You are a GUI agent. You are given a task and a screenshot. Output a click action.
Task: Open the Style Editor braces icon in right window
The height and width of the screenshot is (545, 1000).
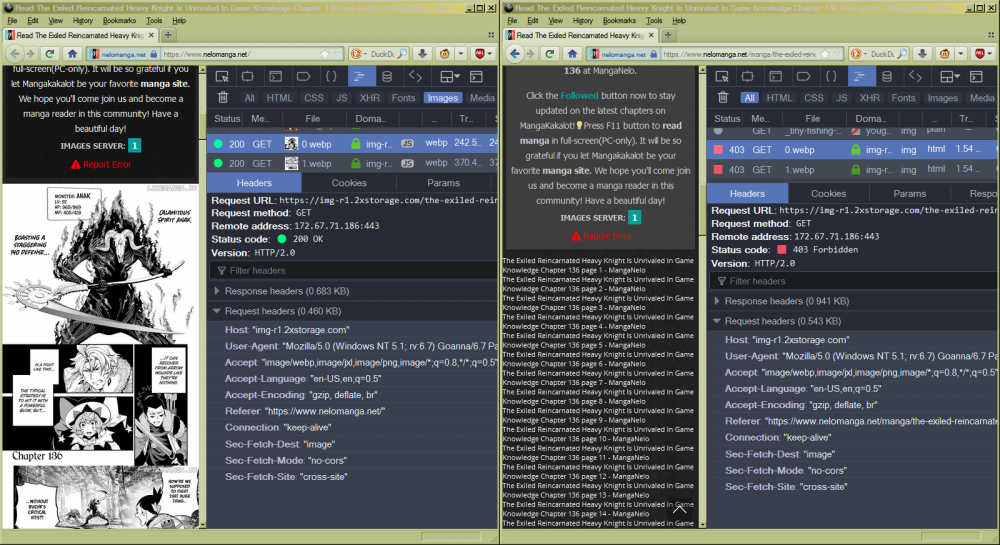831,76
